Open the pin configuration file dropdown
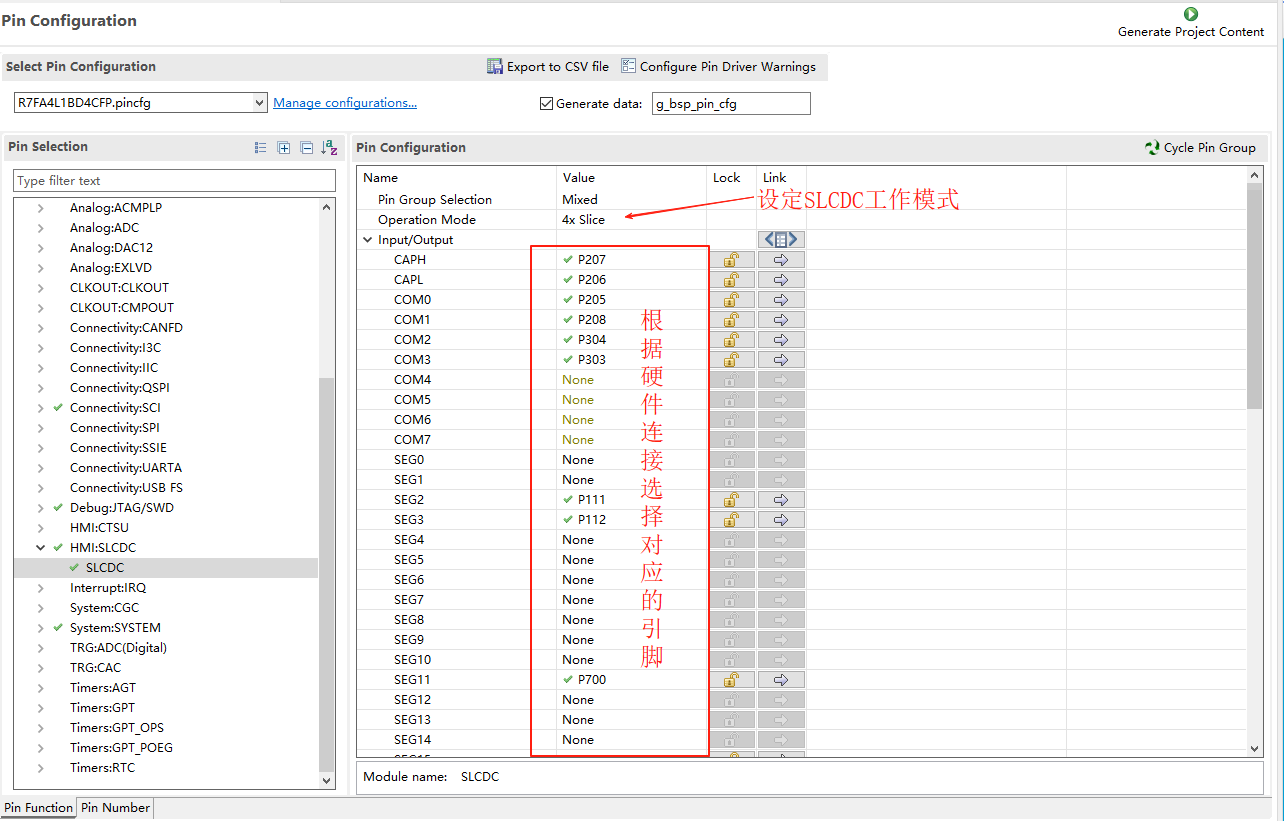Image resolution: width=1284 pixels, height=821 pixels. pyautogui.click(x=259, y=103)
